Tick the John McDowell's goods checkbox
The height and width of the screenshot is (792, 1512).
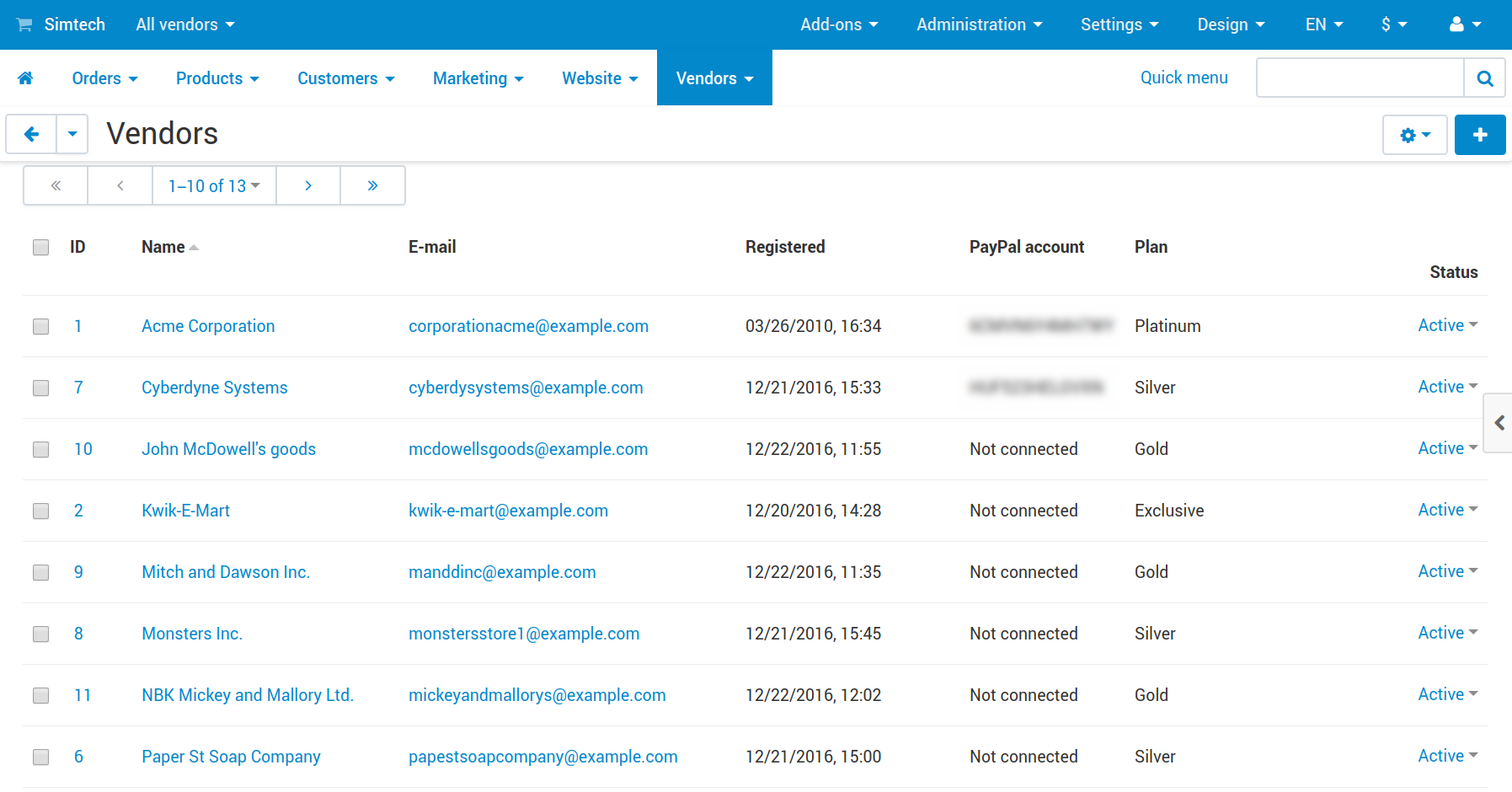(40, 449)
